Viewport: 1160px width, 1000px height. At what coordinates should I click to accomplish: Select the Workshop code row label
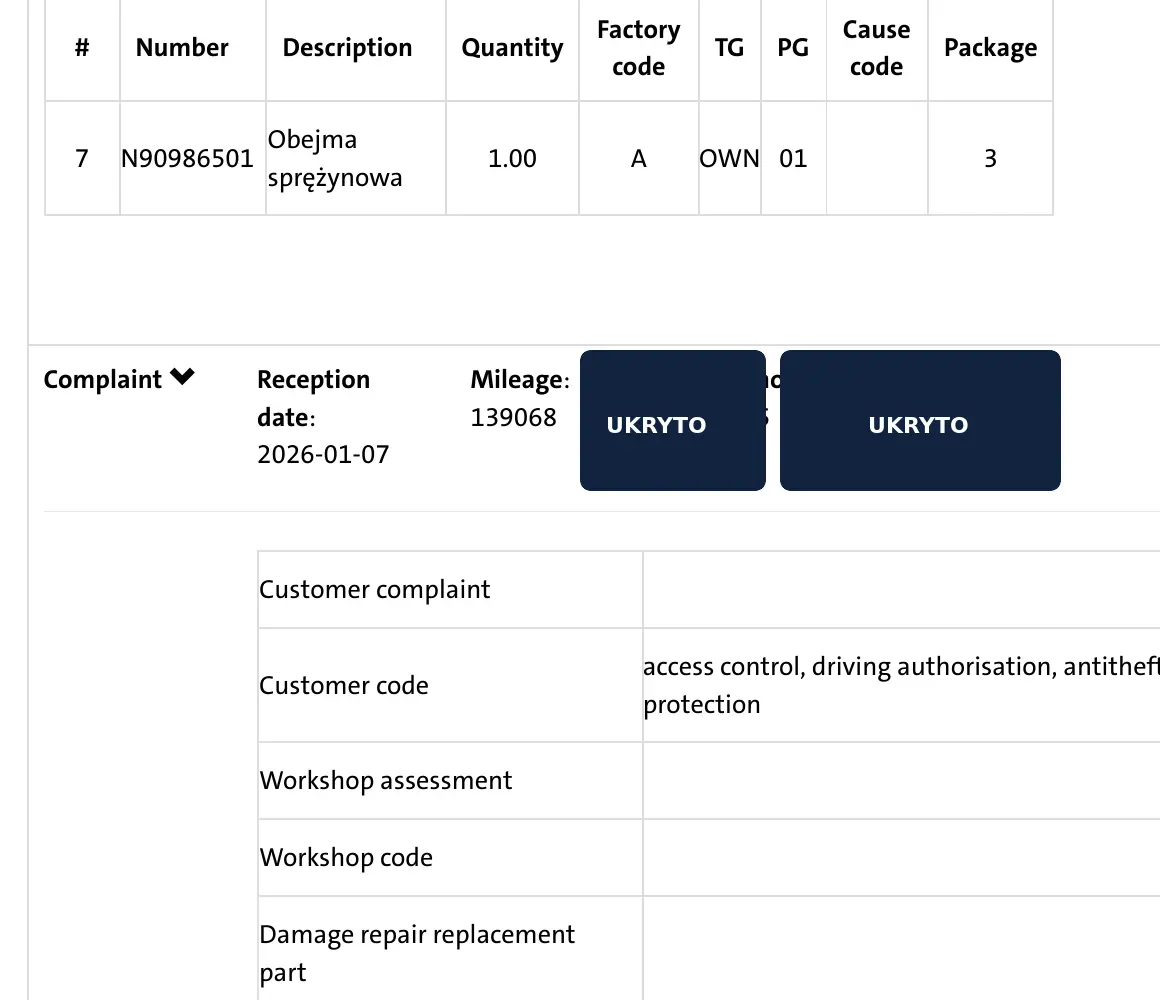pyautogui.click(x=346, y=857)
